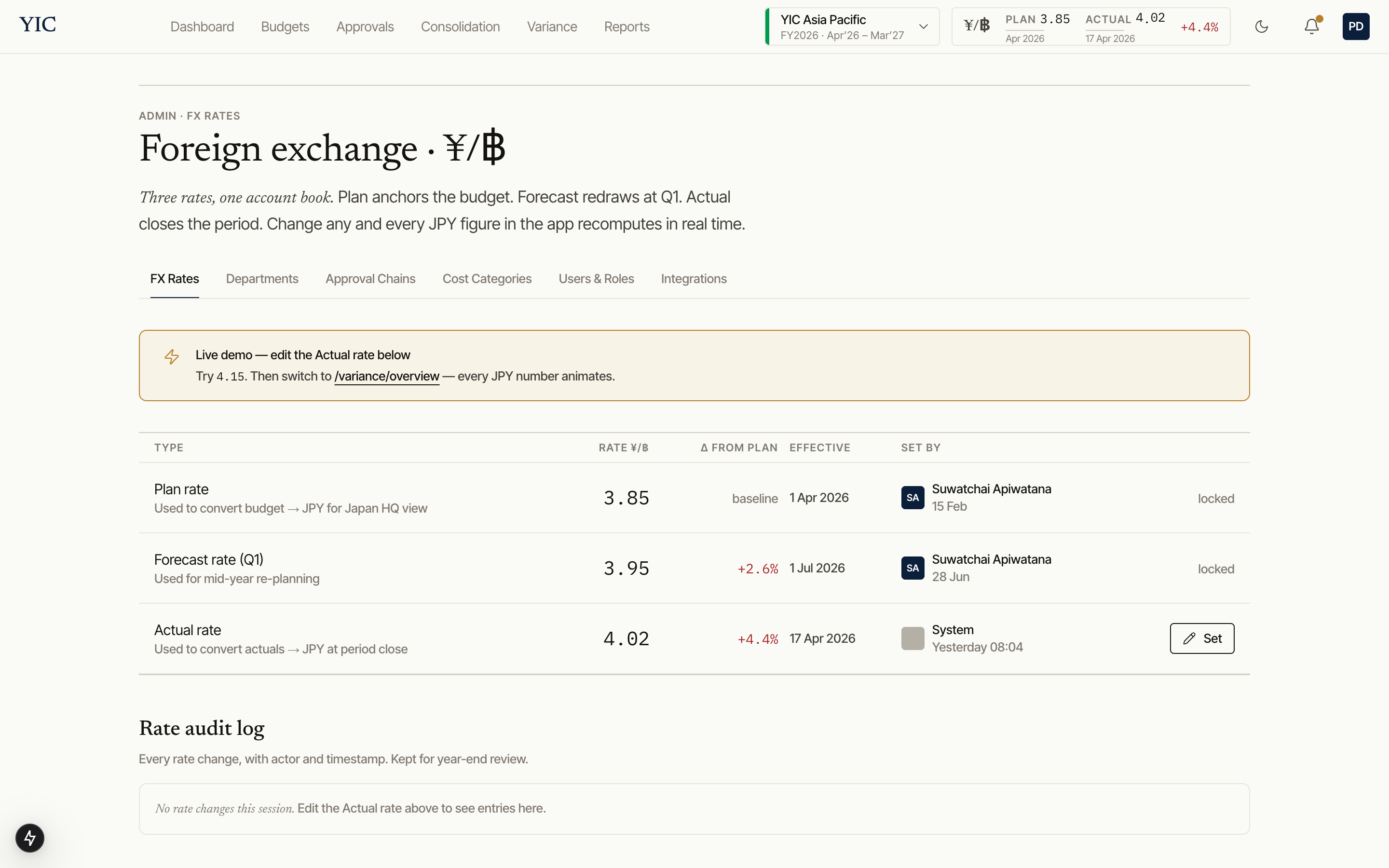Toggle dark mode moon icon
This screenshot has width=1389, height=868.
coord(1261,27)
